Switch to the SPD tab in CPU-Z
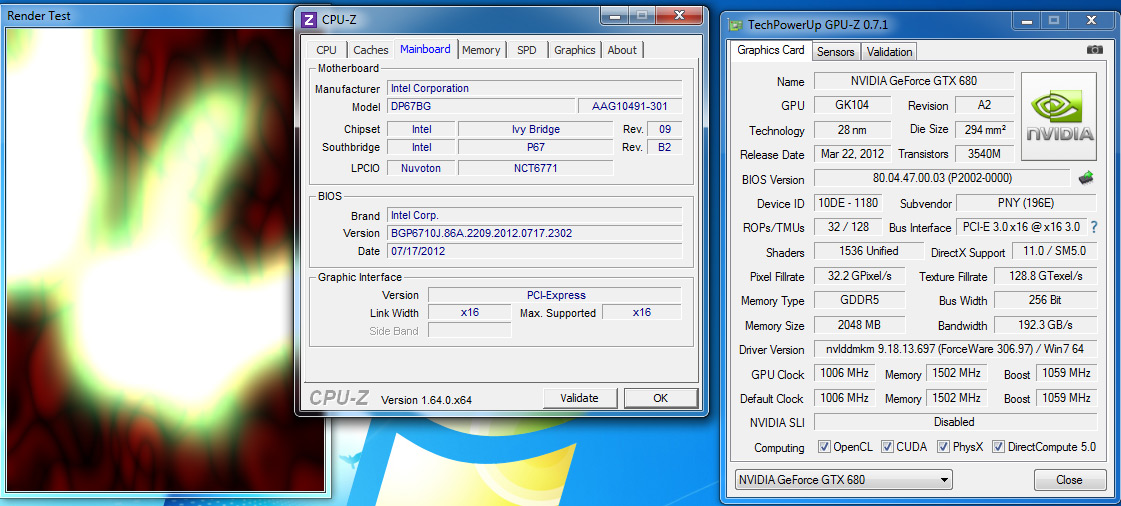 (527, 50)
